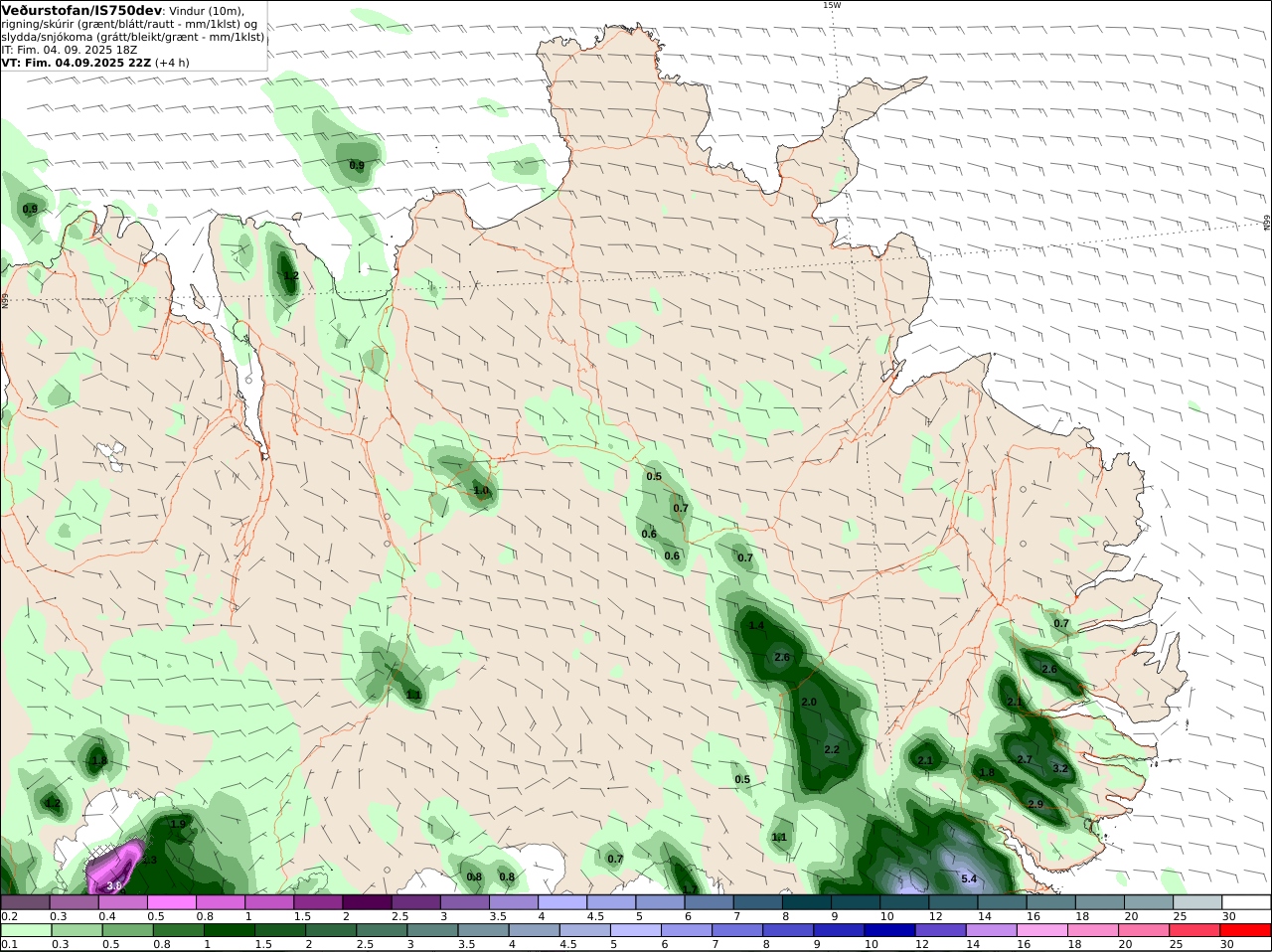Select the darkest green rain swatch between 1 and 1.5
This screenshot has height=952, width=1272.
pyautogui.click(x=230, y=930)
